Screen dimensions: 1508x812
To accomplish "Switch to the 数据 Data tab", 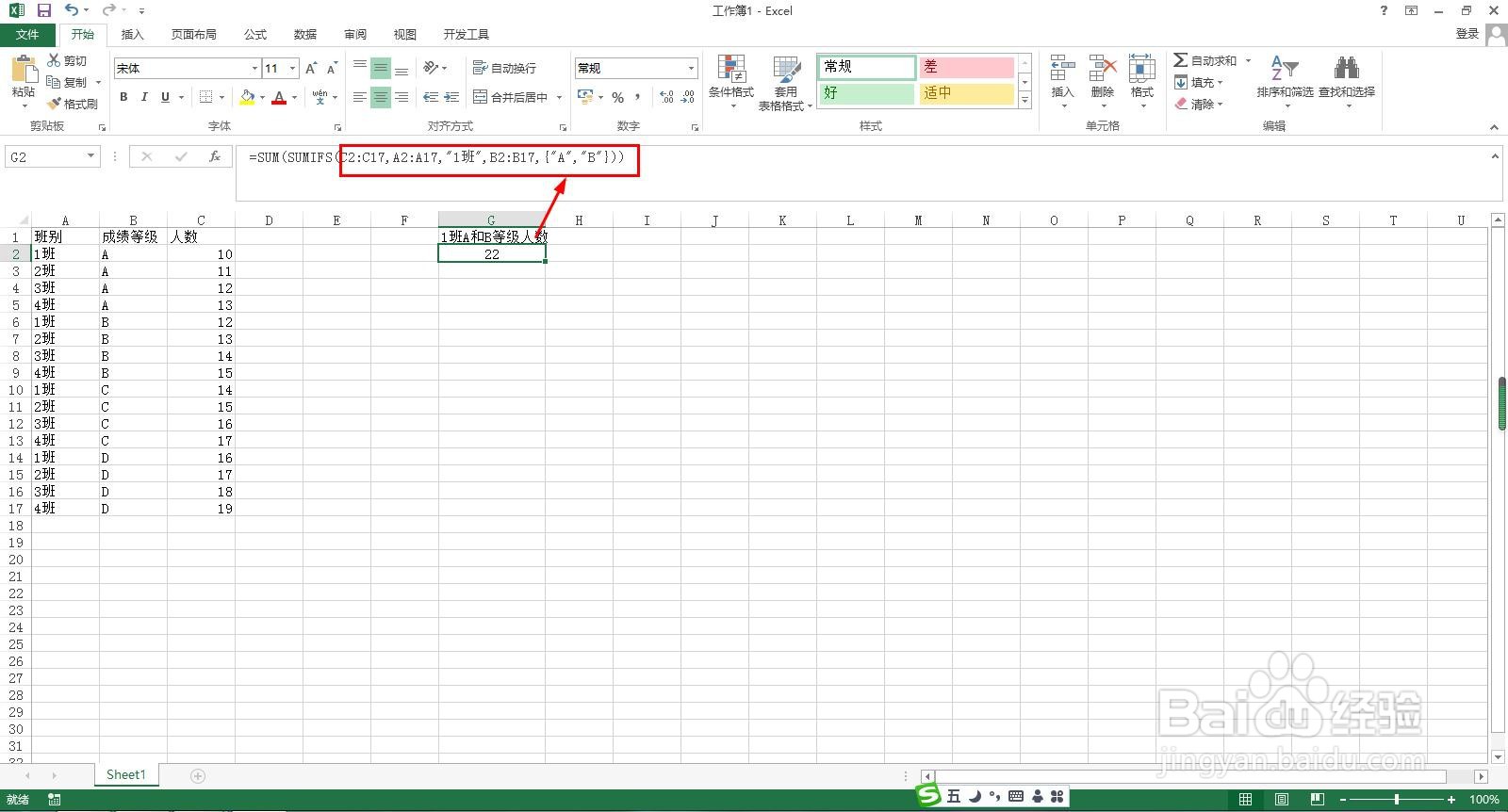I will click(x=305, y=34).
